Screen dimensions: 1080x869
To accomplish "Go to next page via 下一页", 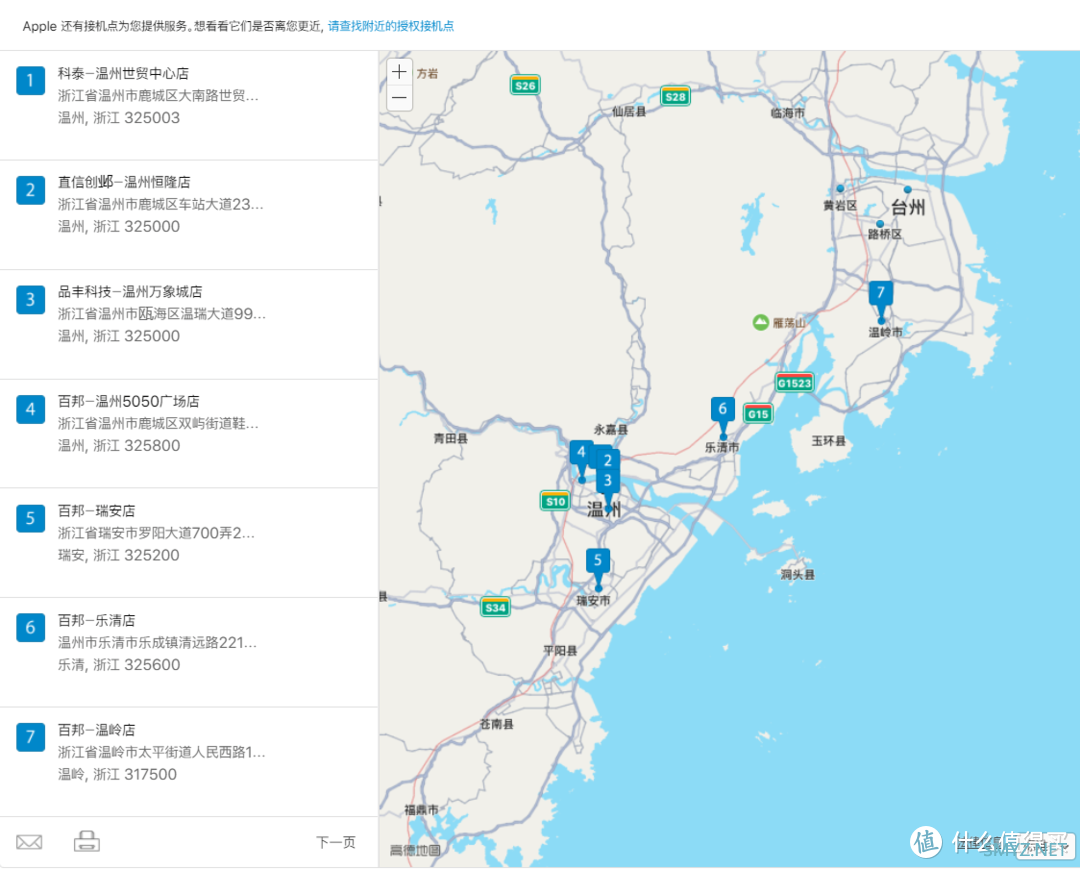I will click(335, 842).
